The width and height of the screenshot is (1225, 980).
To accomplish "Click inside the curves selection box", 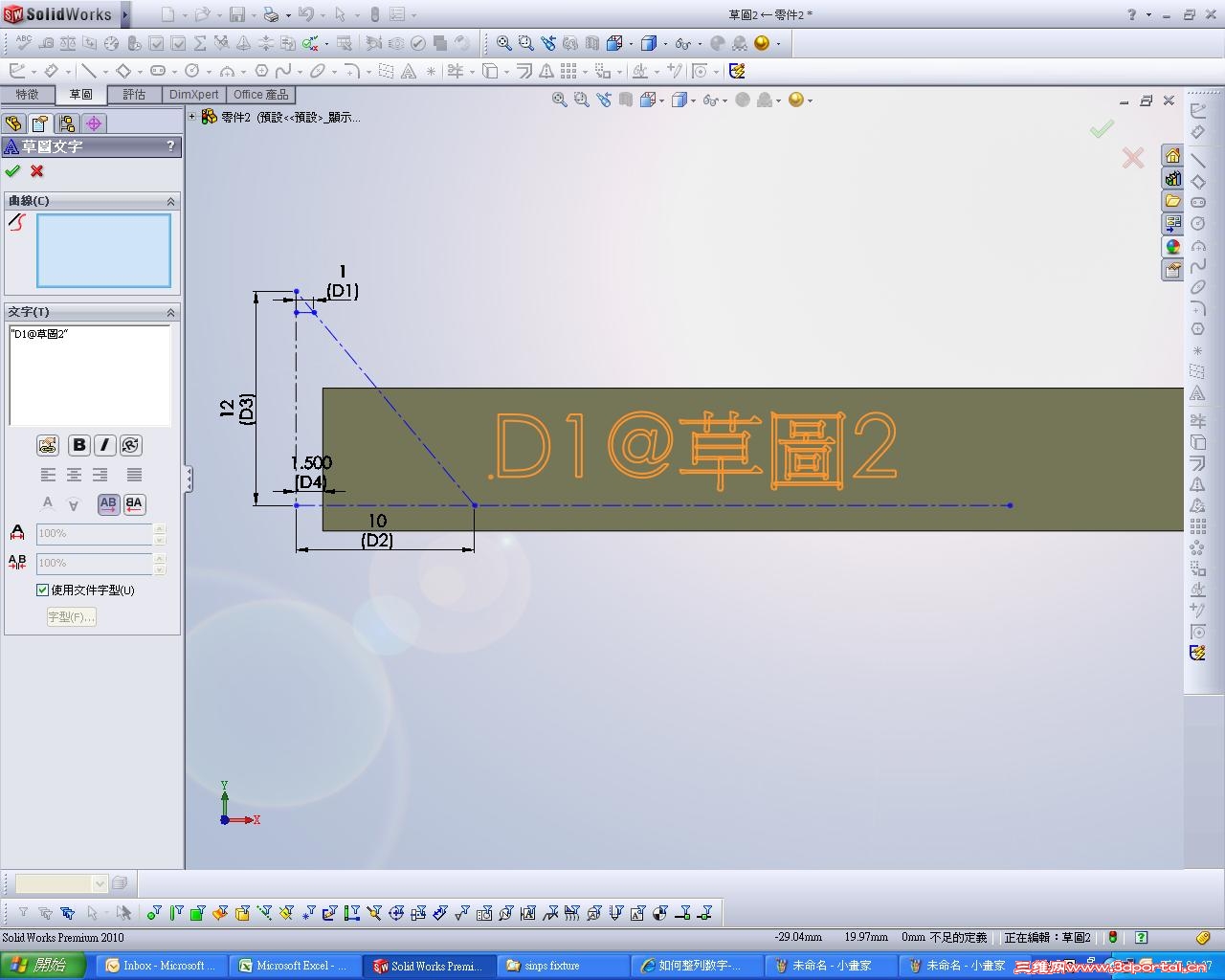I will pos(103,250).
